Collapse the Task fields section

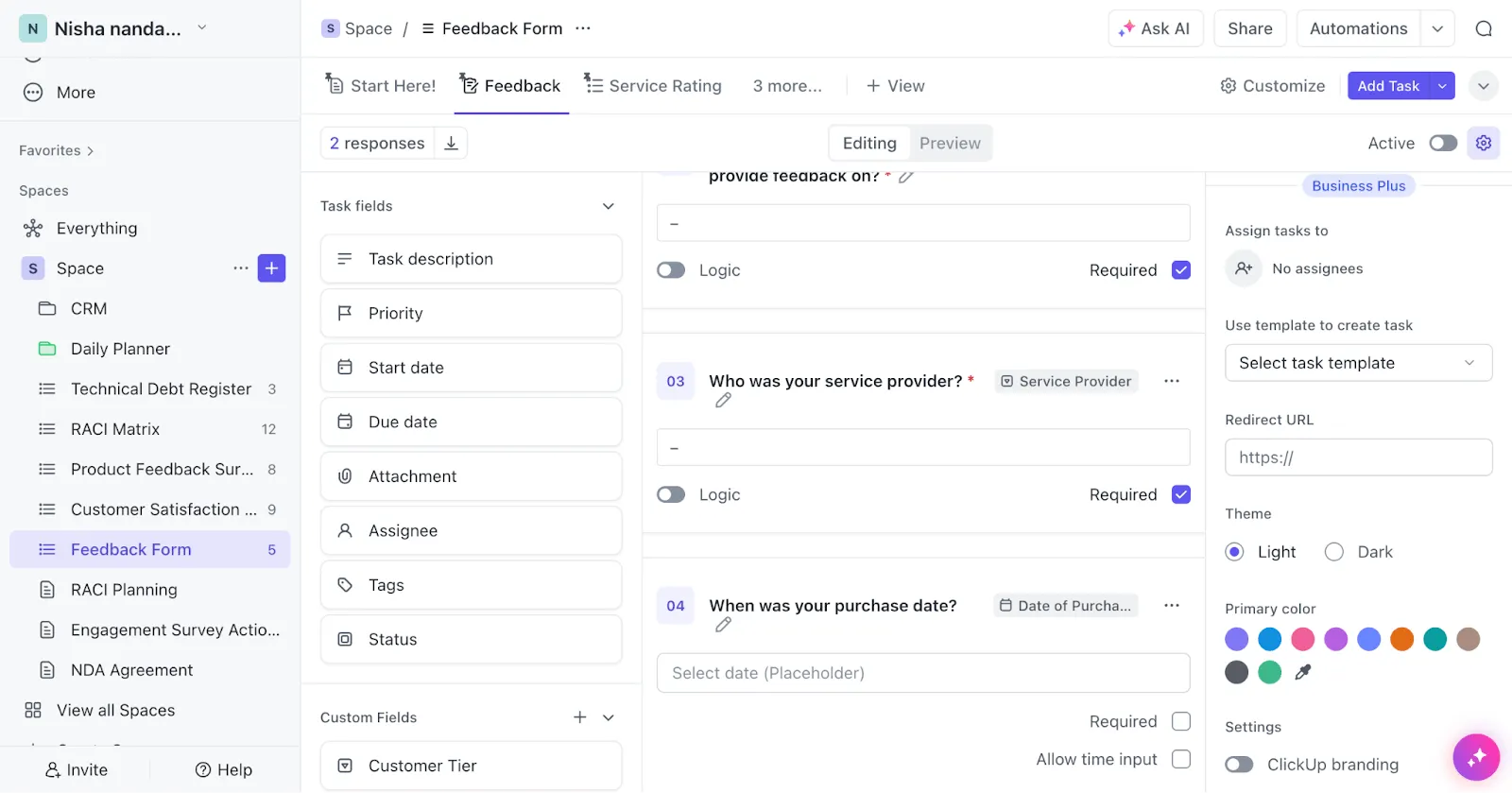pos(609,206)
